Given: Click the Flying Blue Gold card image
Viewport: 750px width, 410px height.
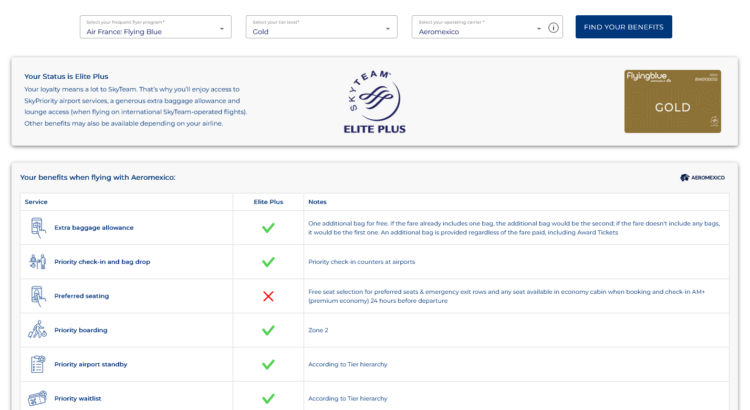Looking at the screenshot, I should 672,101.
